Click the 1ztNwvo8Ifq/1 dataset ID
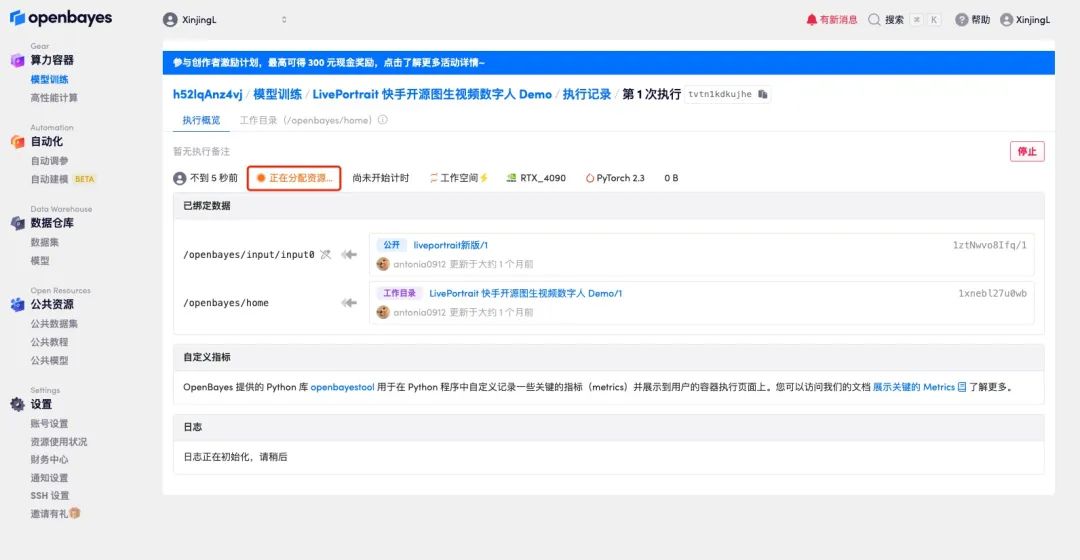1080x560 pixels. (x=989, y=245)
